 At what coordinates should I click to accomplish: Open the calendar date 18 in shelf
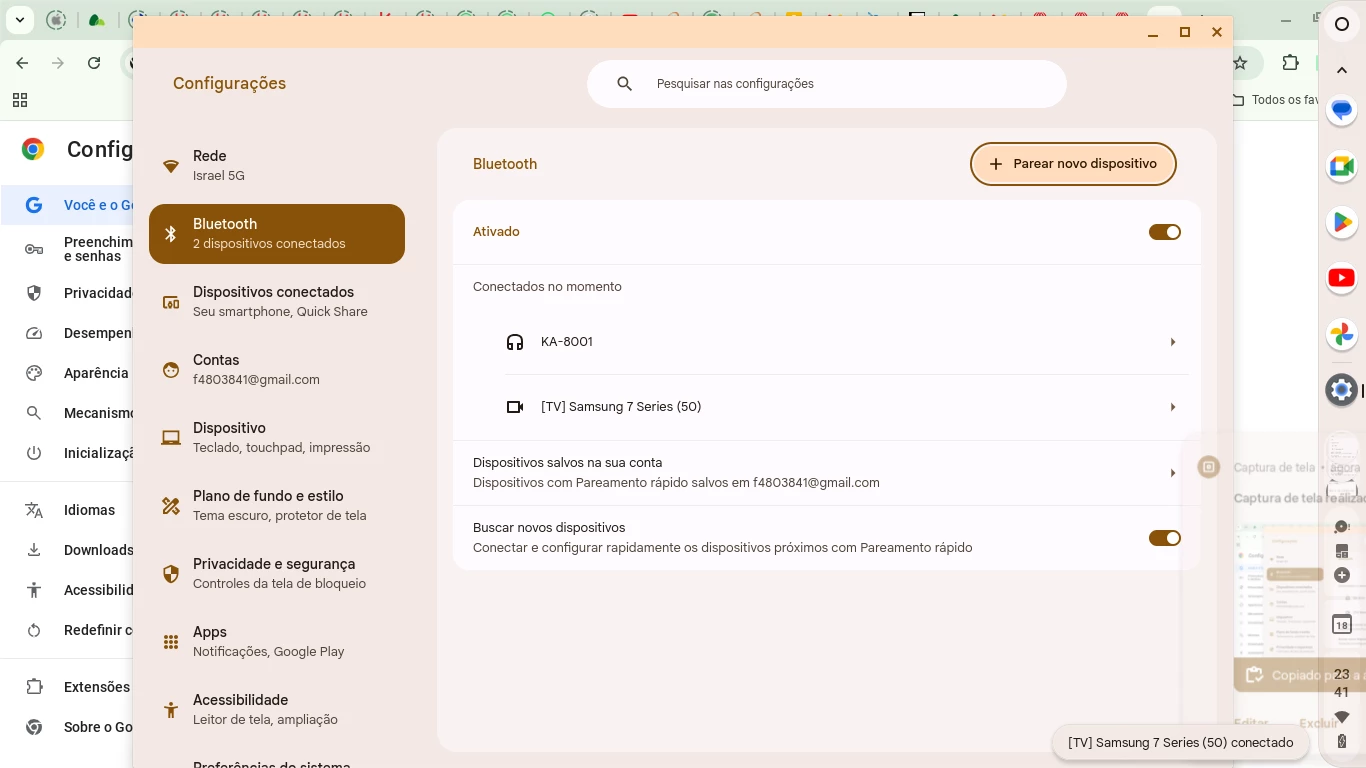(1342, 624)
